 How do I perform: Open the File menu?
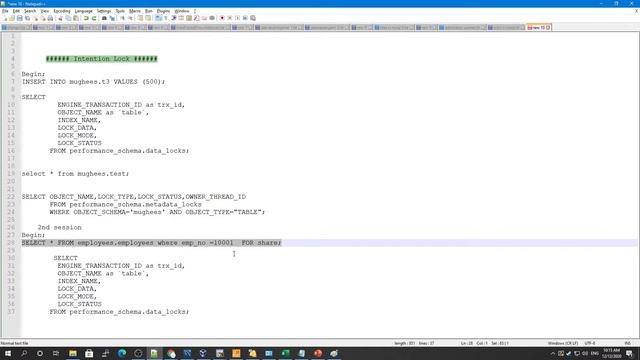coord(5,11)
